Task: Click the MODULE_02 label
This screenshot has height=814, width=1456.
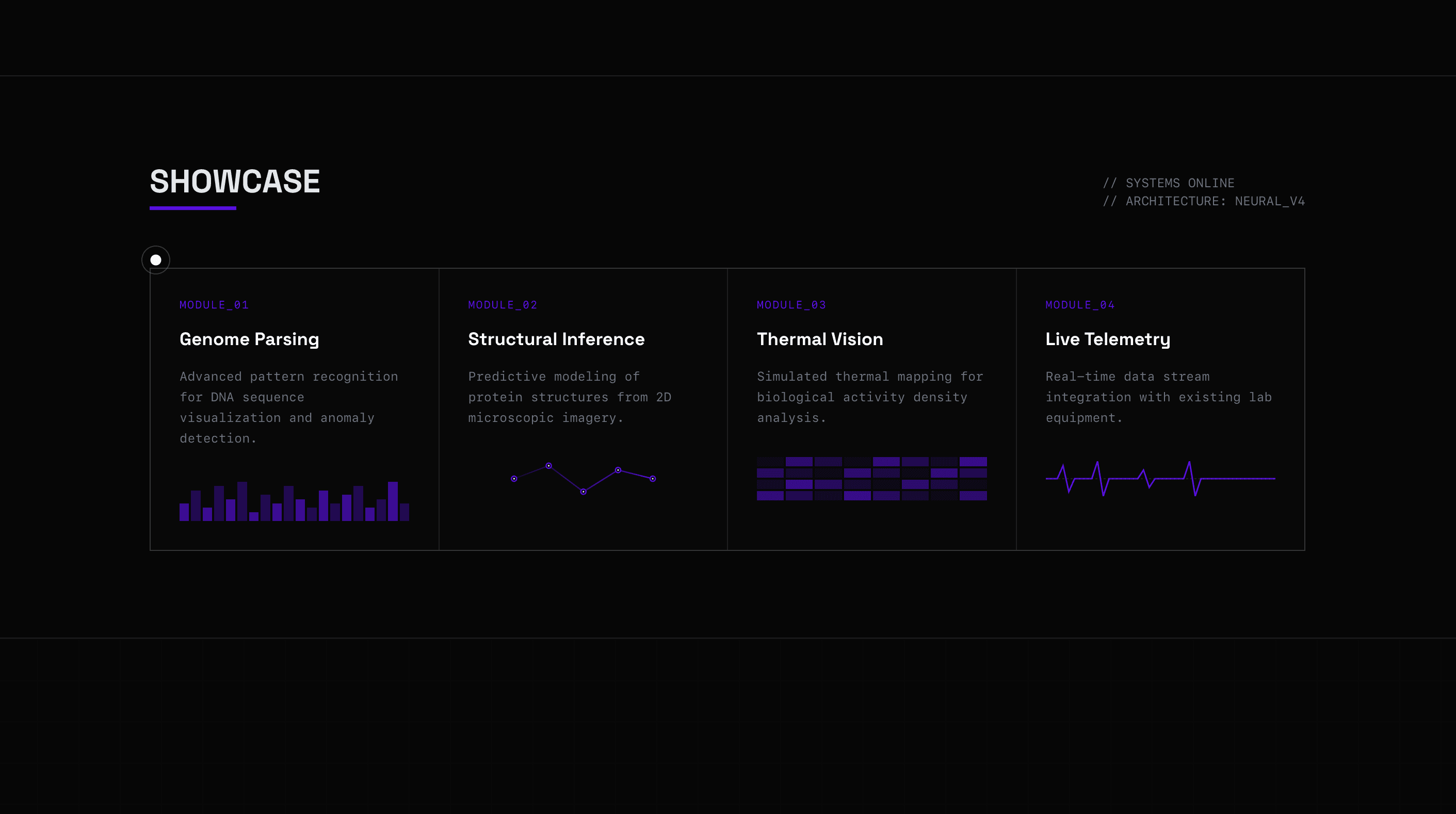Action: click(503, 305)
